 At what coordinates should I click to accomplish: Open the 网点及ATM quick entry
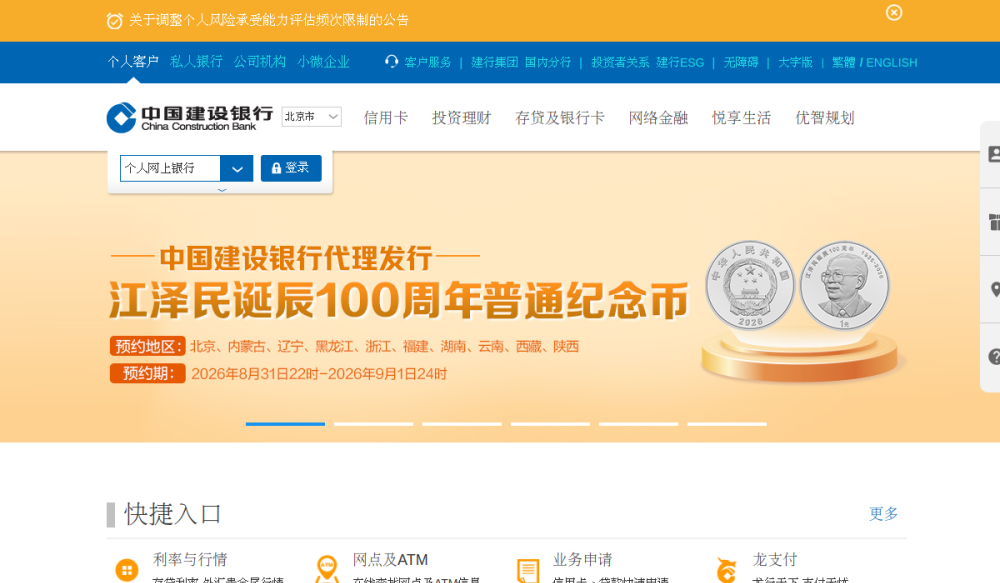pyautogui.click(x=390, y=560)
